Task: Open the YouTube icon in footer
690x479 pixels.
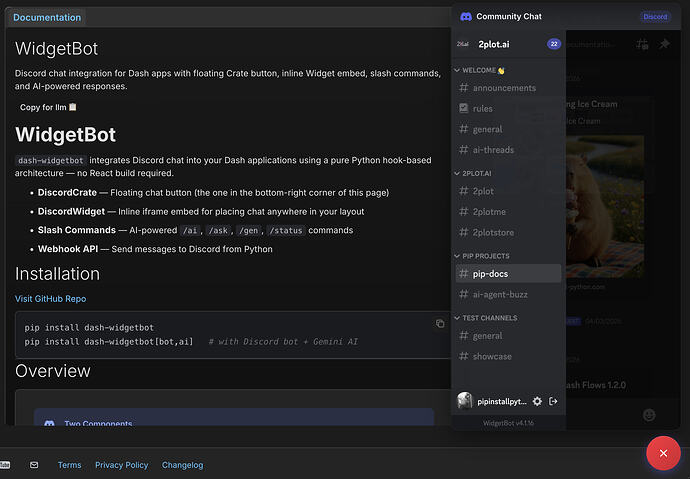Action: (x=4, y=465)
